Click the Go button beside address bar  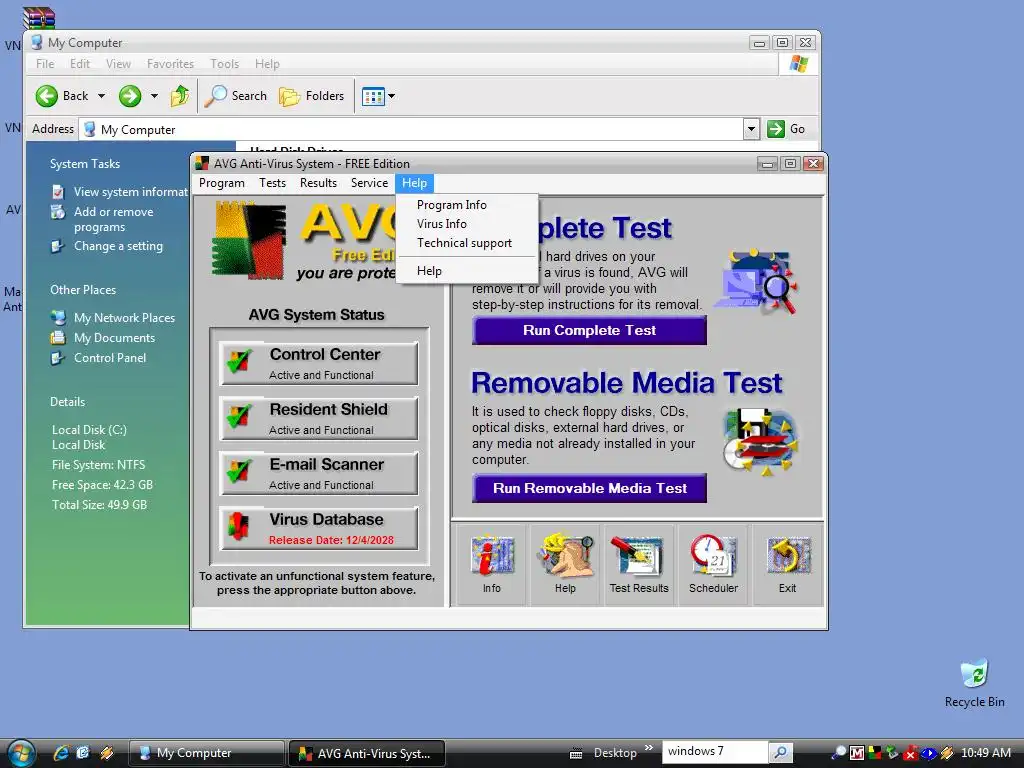pos(786,129)
